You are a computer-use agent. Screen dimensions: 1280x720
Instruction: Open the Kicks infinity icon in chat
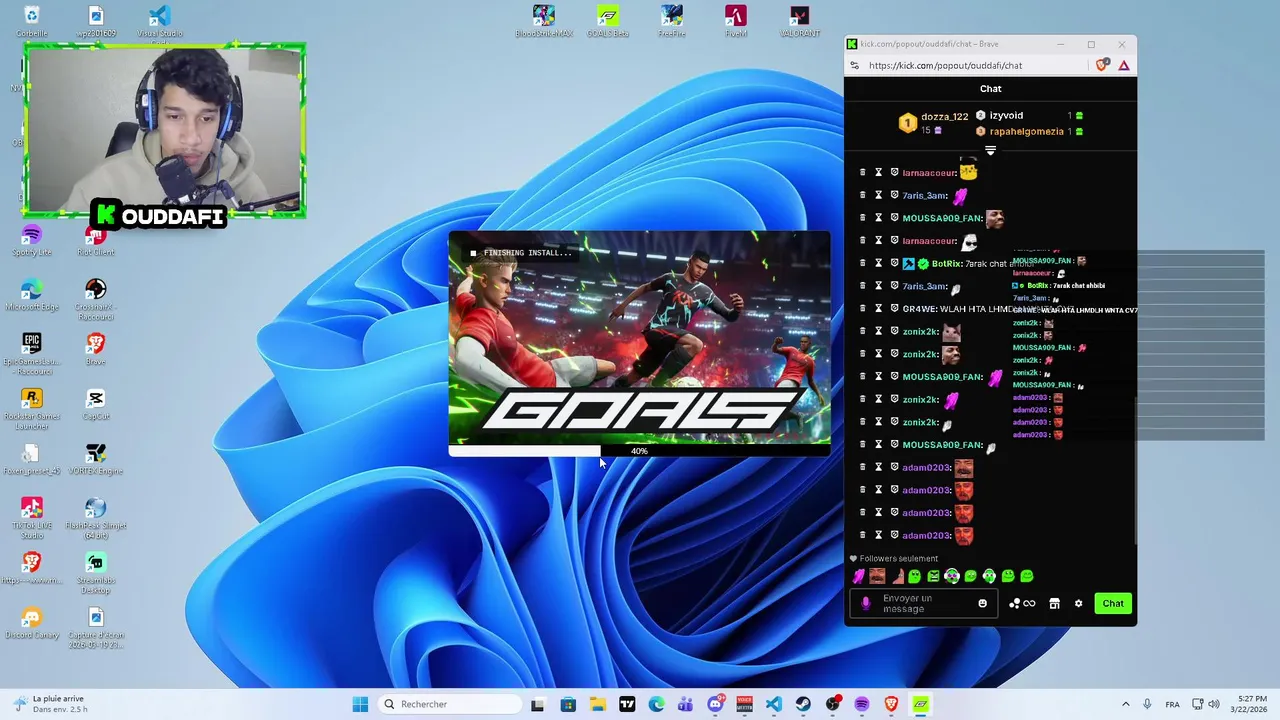pos(1029,603)
